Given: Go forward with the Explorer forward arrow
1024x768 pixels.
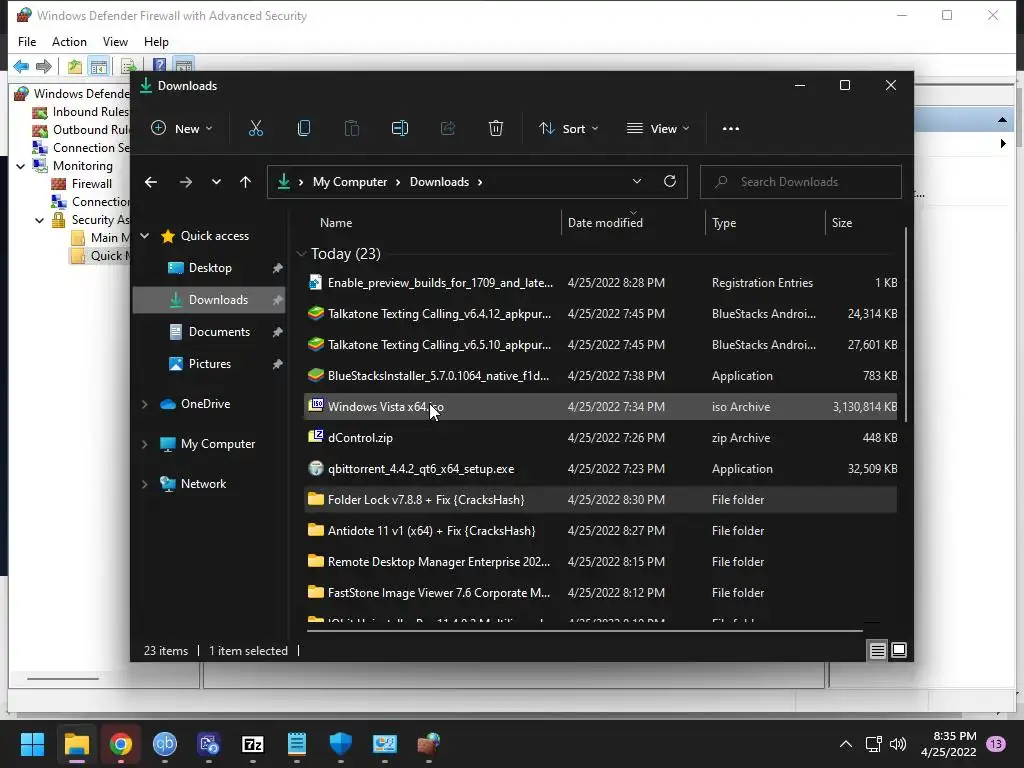Looking at the screenshot, I should pyautogui.click(x=185, y=182).
